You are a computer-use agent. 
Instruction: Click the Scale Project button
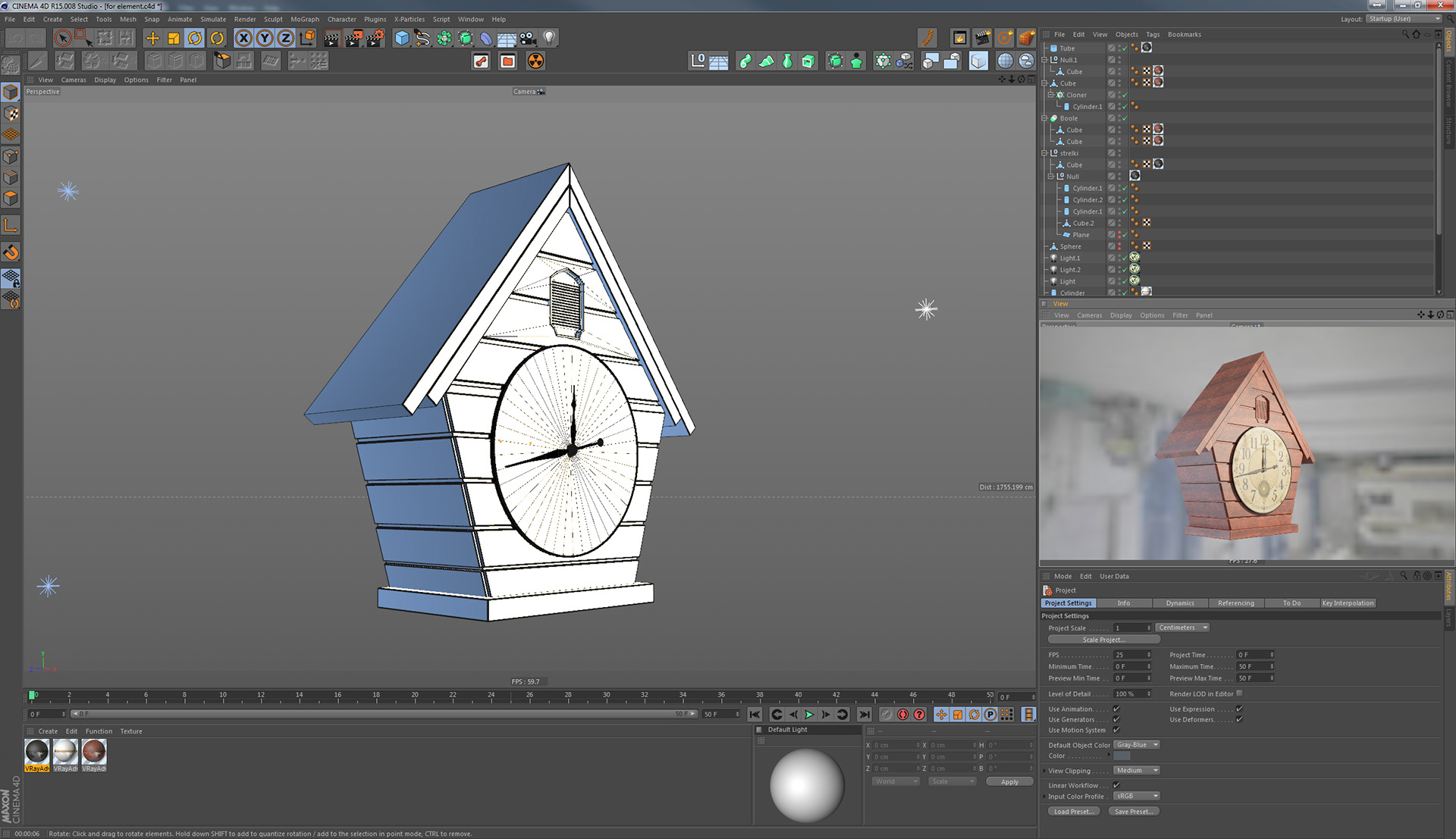1103,640
